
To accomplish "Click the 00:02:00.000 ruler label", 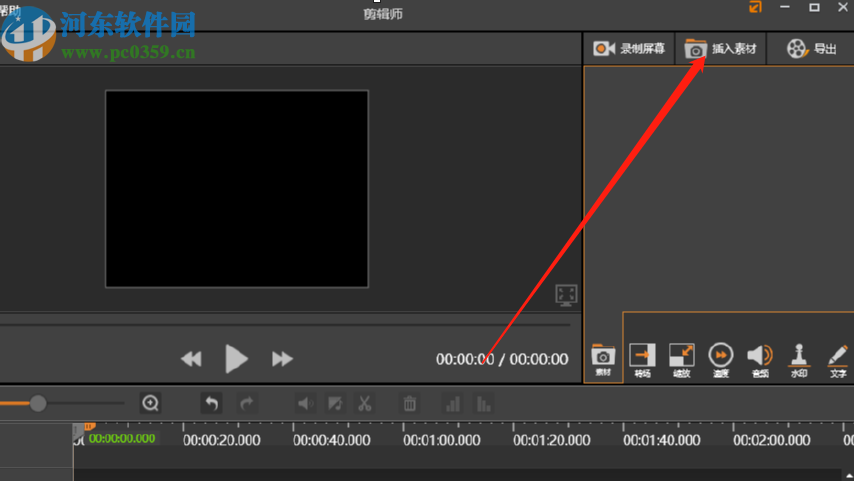I will click(x=772, y=440).
